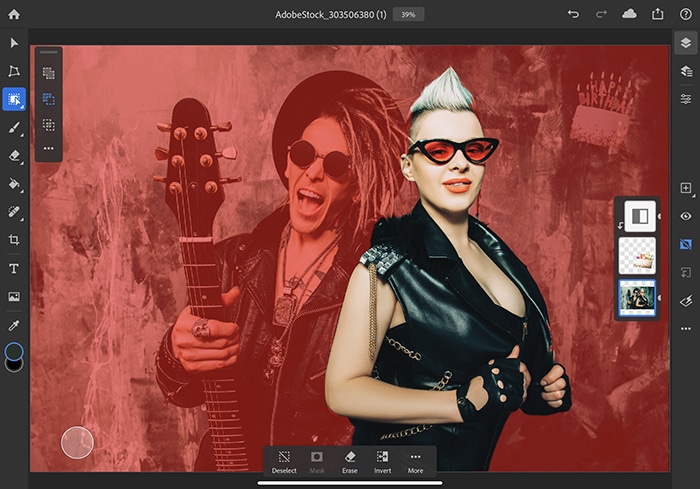
Task: Select the Move tool
Action: [x=14, y=43]
